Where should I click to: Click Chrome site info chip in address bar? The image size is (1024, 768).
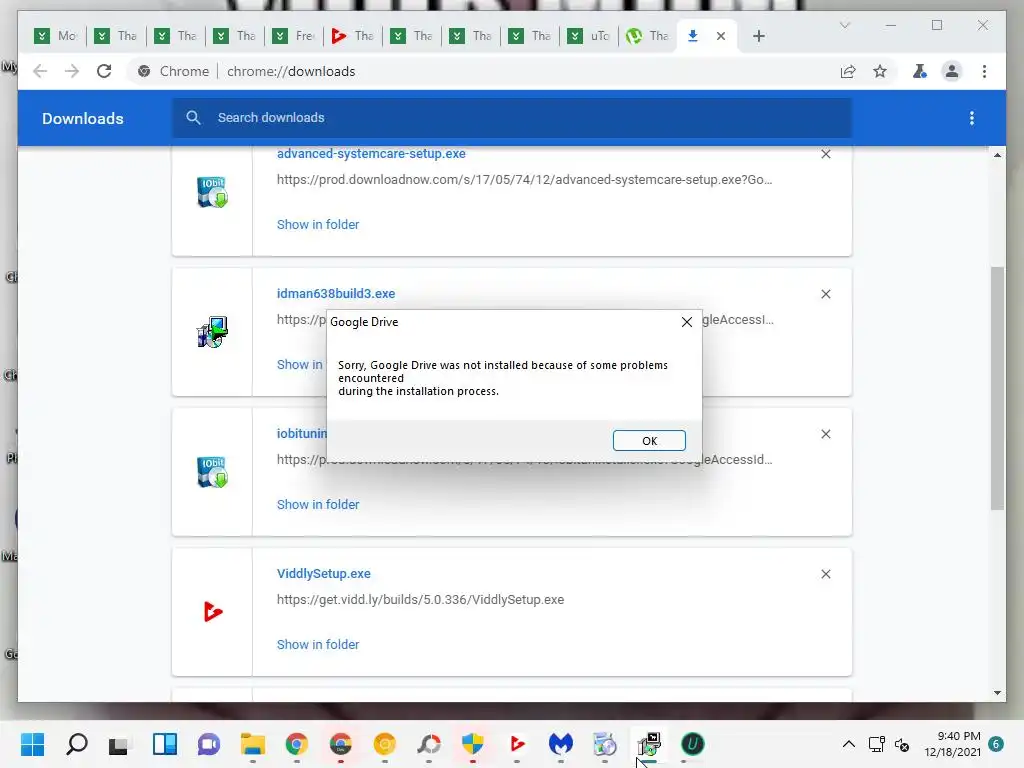174,71
